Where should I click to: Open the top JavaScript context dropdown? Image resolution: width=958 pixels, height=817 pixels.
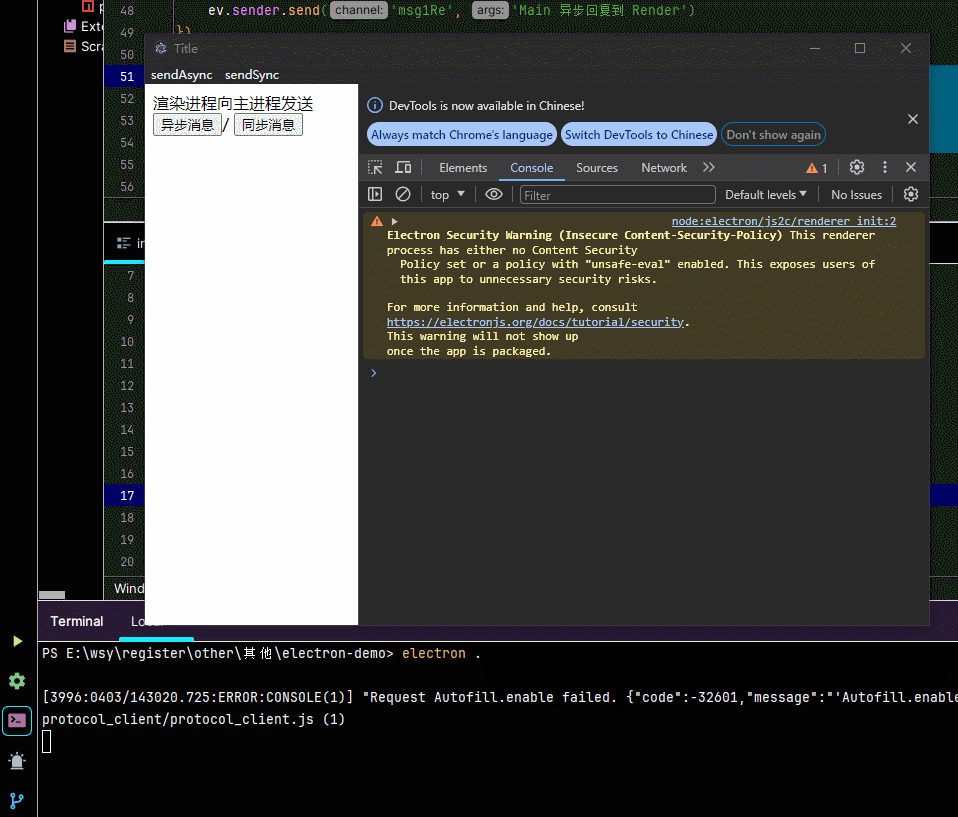447,195
